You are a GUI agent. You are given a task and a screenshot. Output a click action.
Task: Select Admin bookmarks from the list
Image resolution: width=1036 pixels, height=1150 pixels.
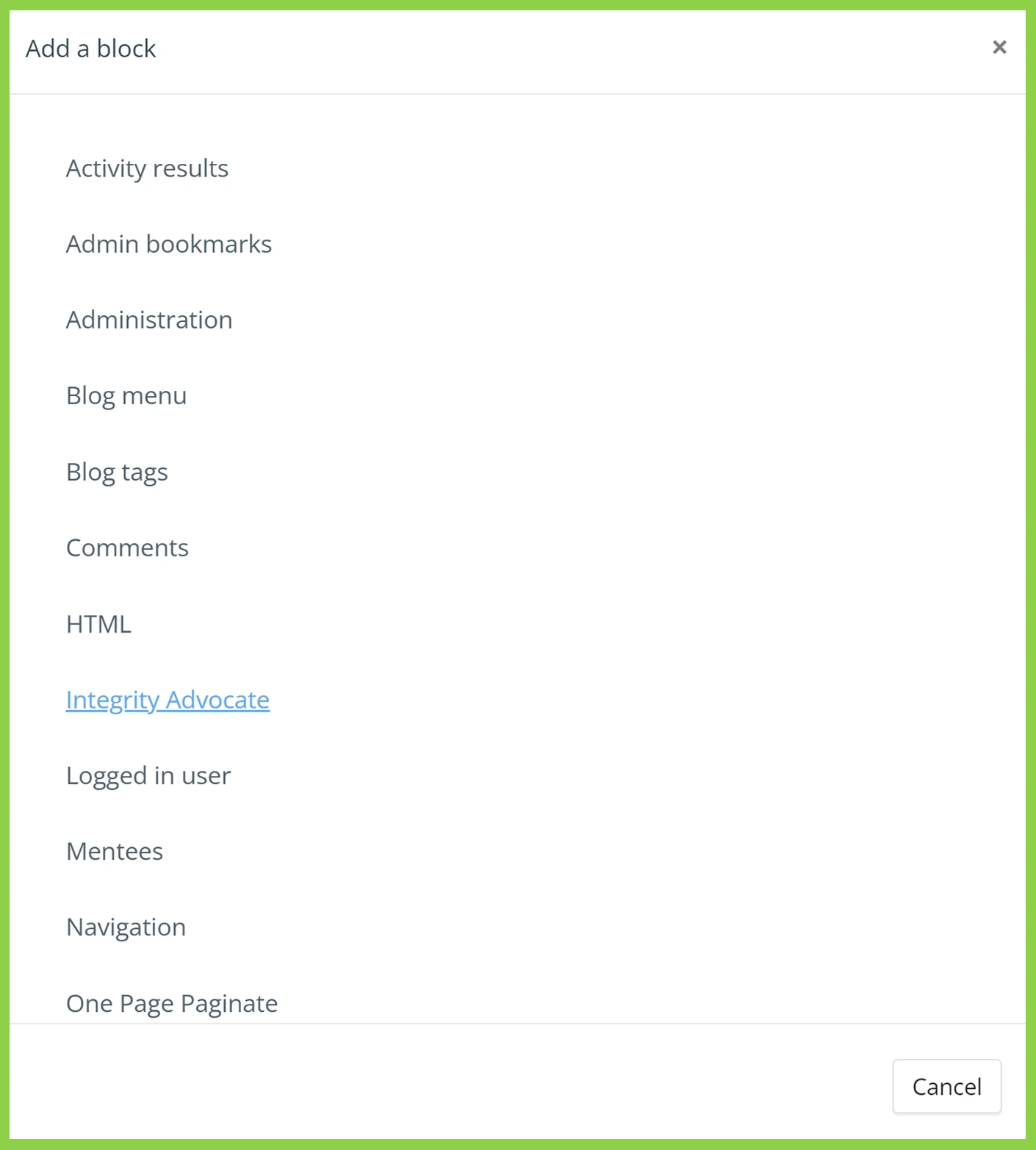pyautogui.click(x=169, y=244)
